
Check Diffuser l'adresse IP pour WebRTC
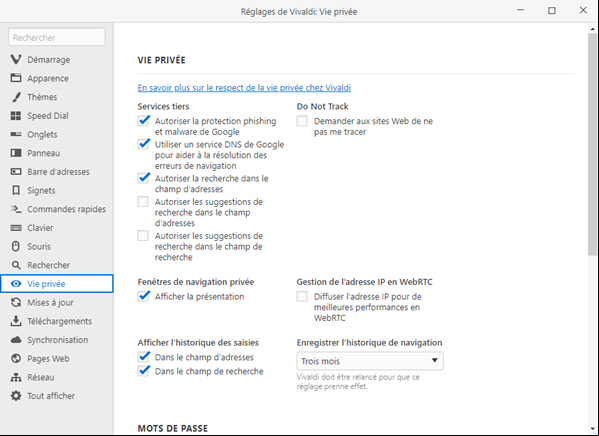click(302, 296)
